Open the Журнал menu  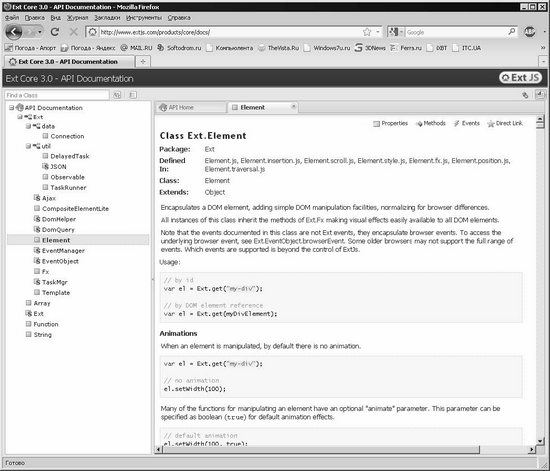[77, 18]
